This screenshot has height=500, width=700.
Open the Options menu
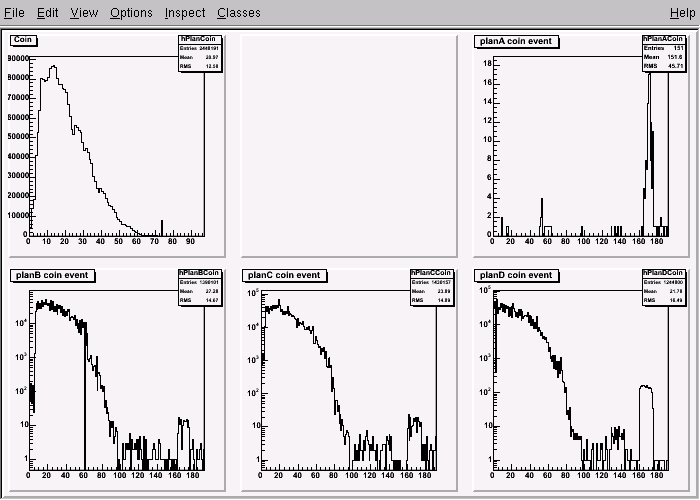coord(131,13)
